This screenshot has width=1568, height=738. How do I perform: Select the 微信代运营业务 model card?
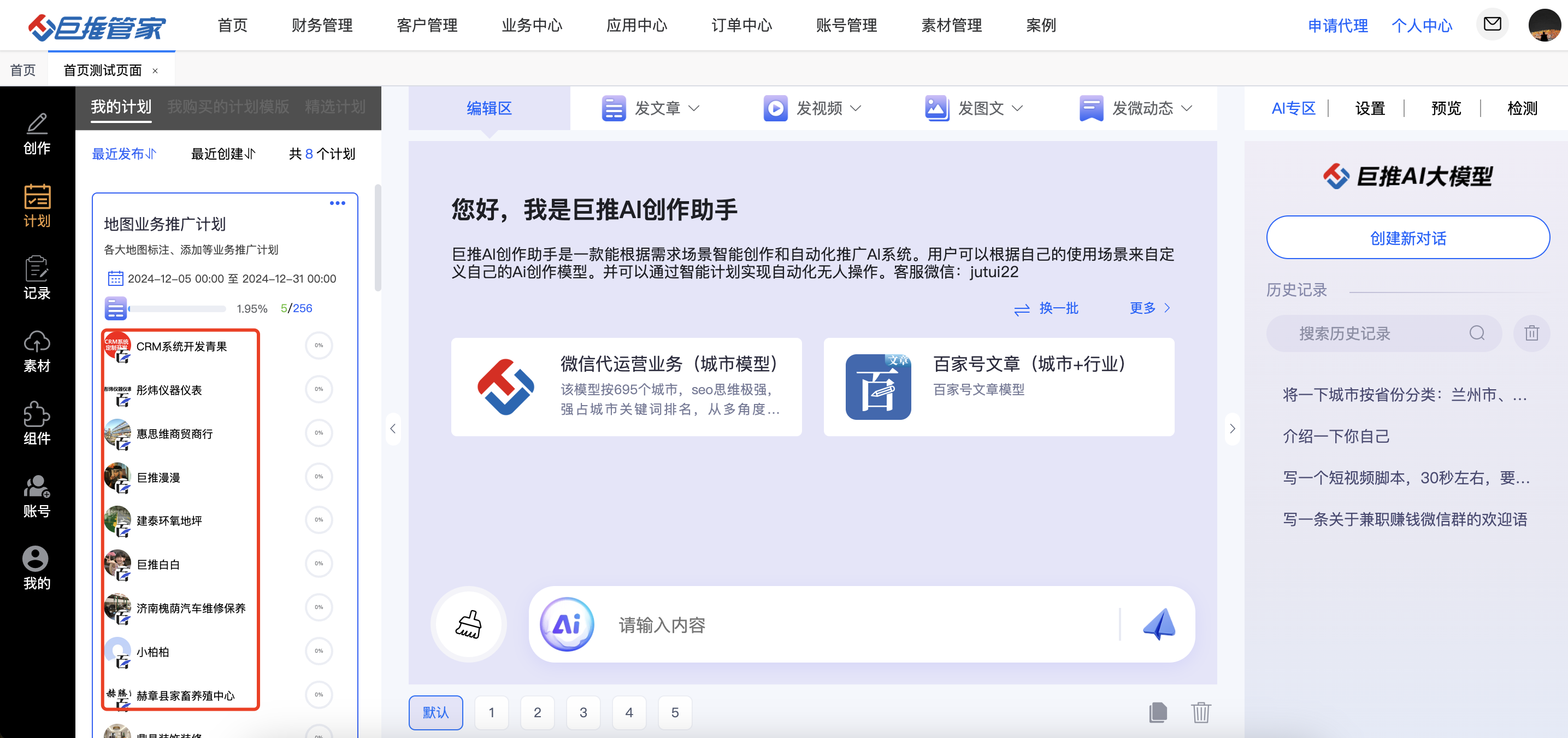[626, 386]
